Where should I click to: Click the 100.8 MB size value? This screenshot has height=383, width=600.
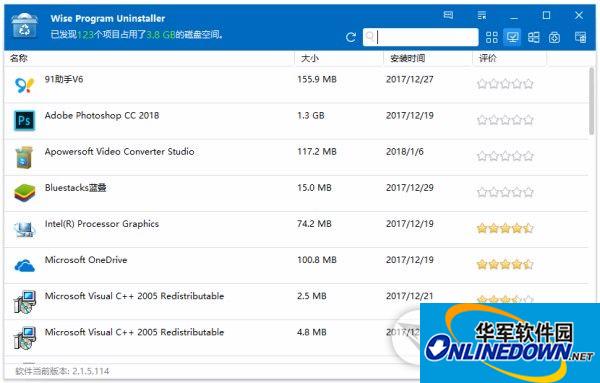click(x=317, y=260)
